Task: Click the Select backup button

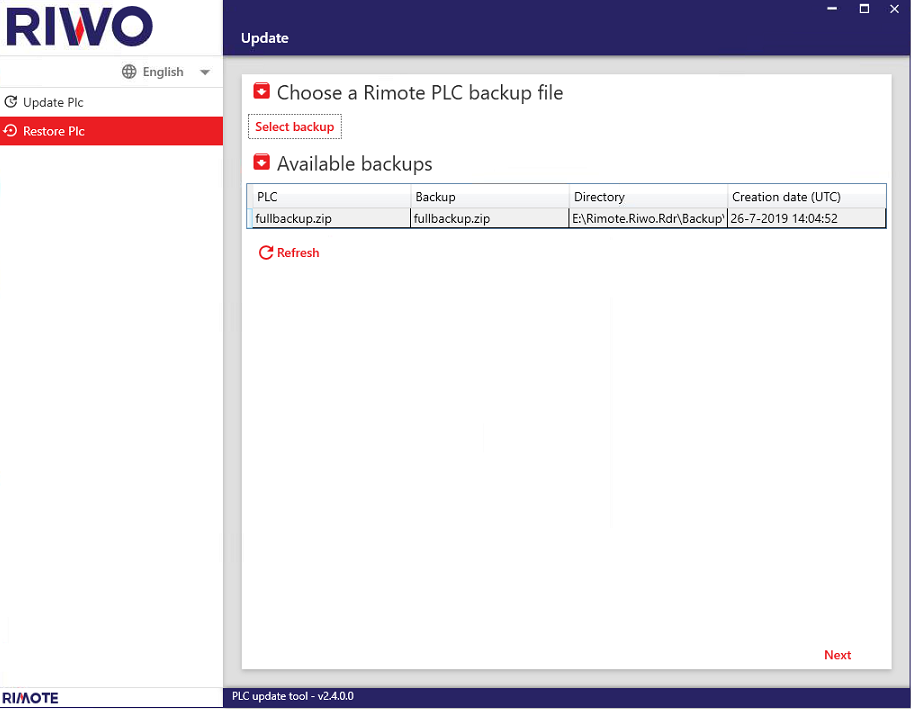Action: click(x=295, y=127)
